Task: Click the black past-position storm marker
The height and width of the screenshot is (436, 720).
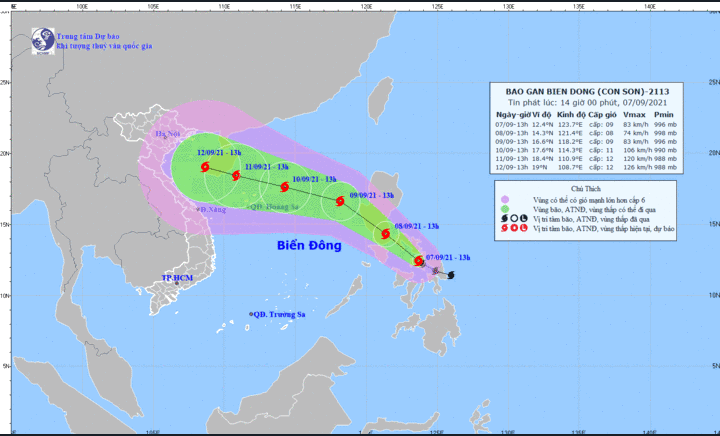Action: (x=451, y=274)
